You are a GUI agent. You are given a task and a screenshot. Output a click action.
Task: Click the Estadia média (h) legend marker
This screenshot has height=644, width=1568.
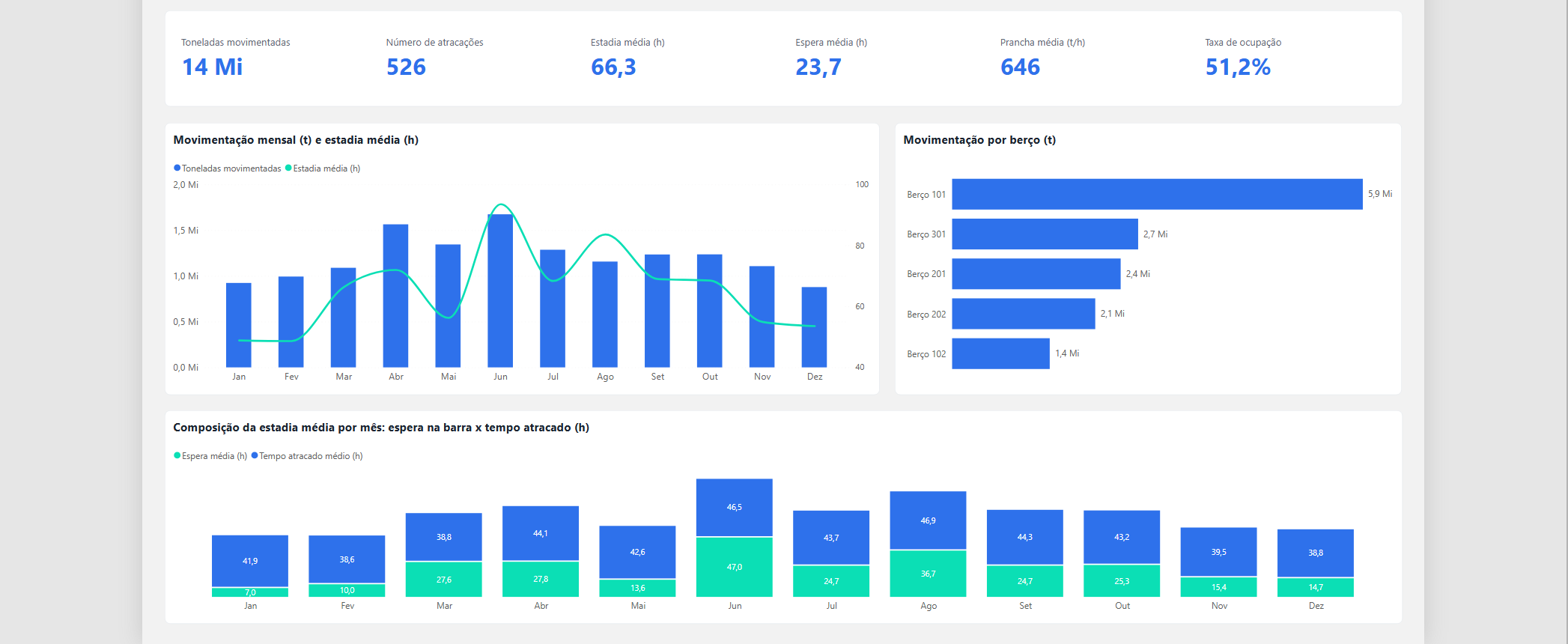(288, 168)
